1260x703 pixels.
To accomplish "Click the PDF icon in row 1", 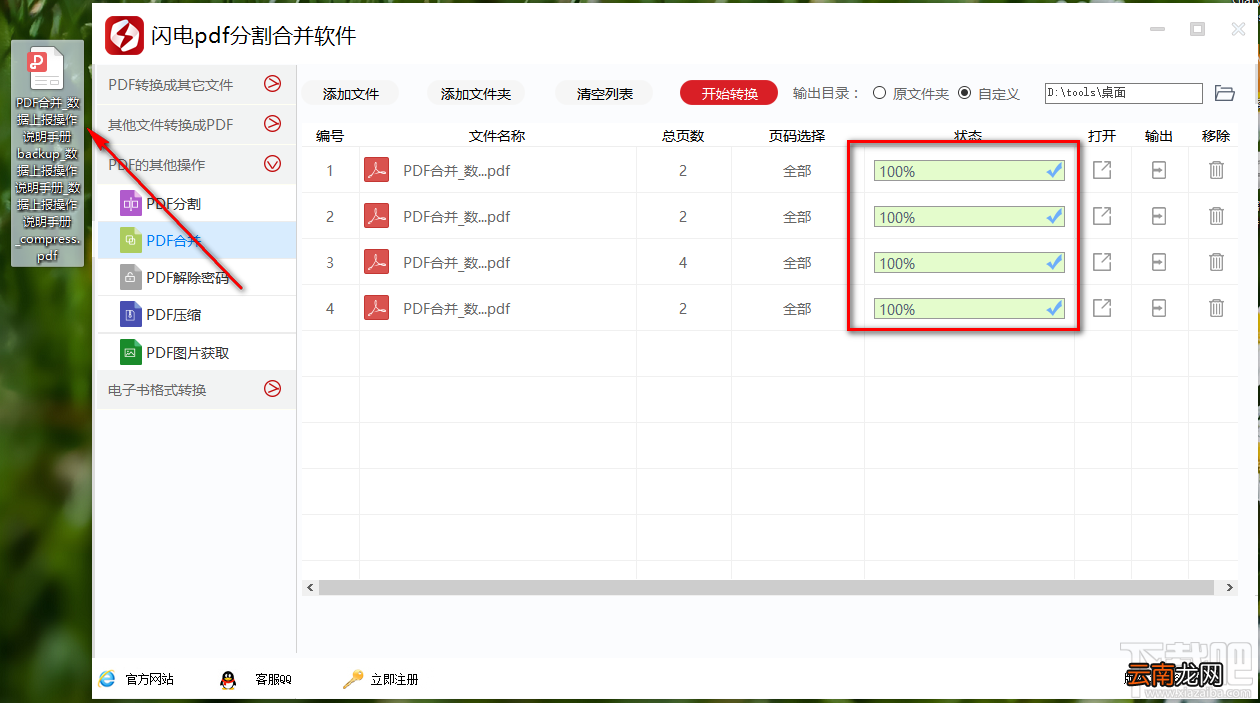I will pyautogui.click(x=375, y=170).
